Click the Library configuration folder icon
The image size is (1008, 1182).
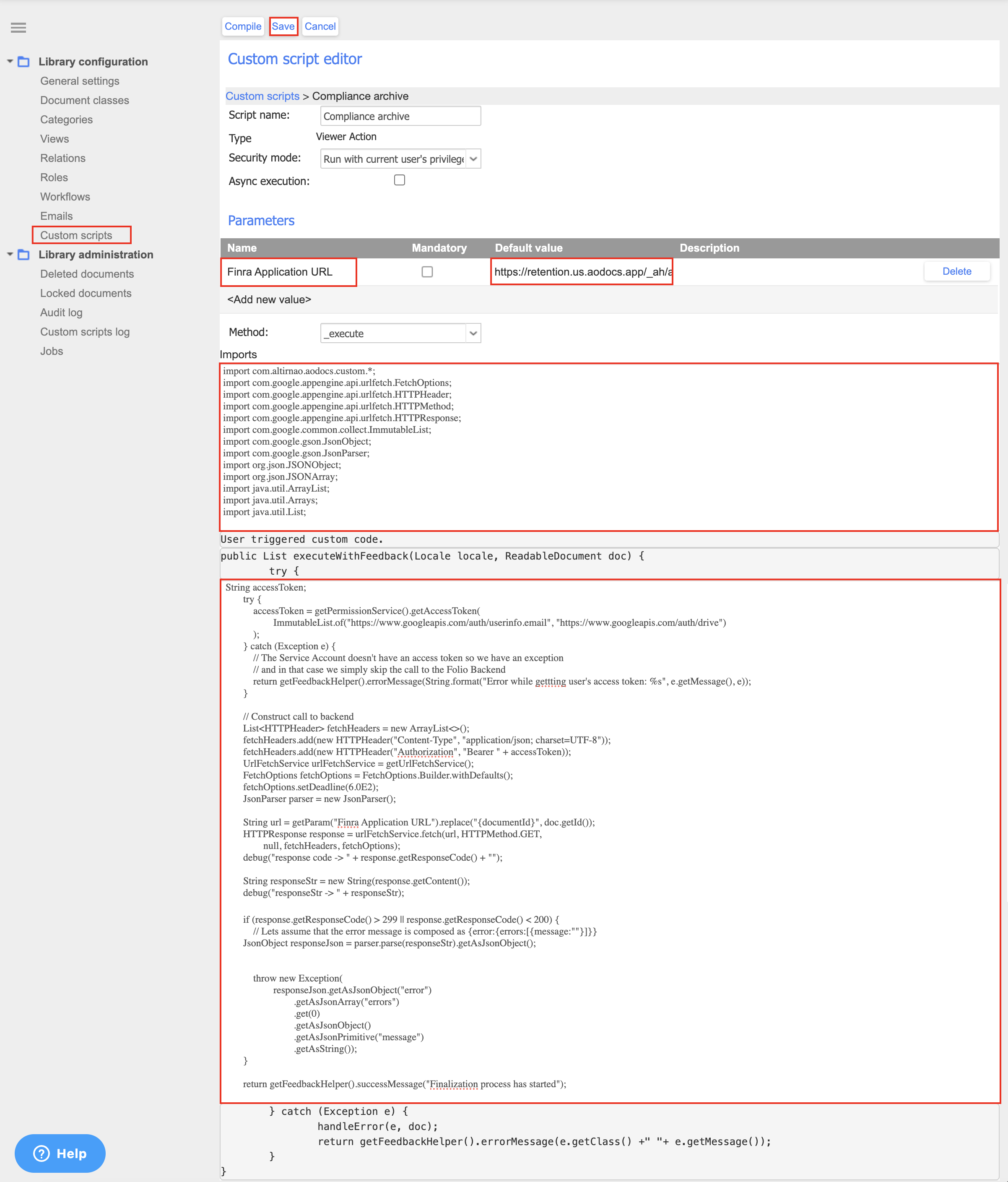click(23, 62)
